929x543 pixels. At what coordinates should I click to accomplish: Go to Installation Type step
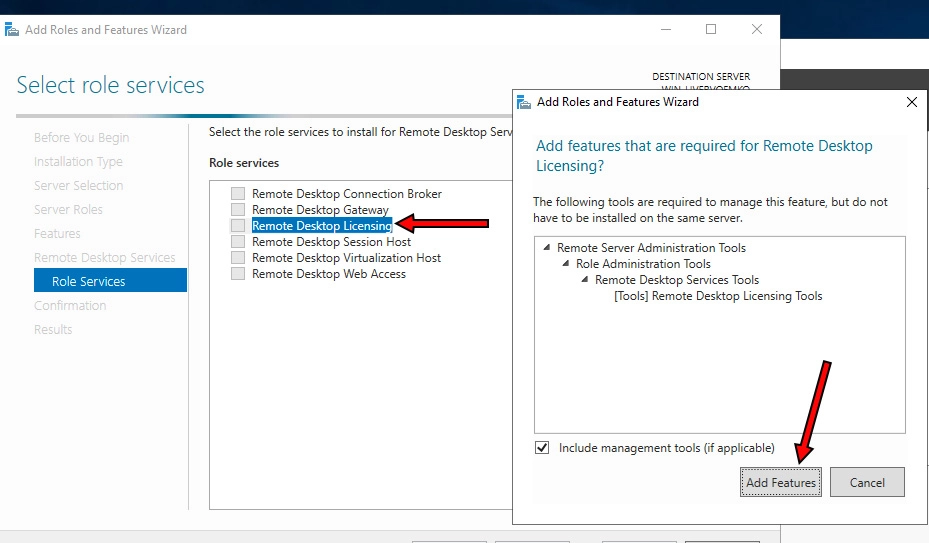(78, 162)
